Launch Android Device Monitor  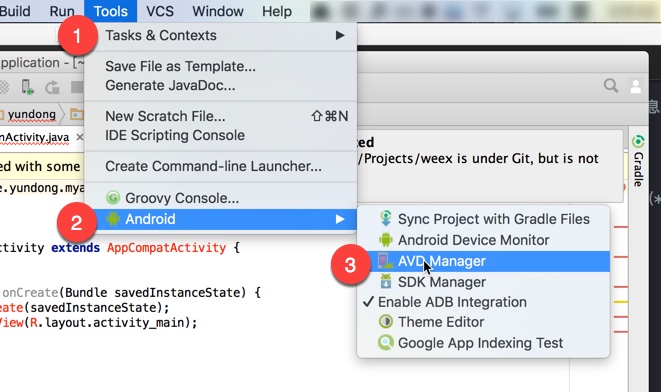click(483, 240)
